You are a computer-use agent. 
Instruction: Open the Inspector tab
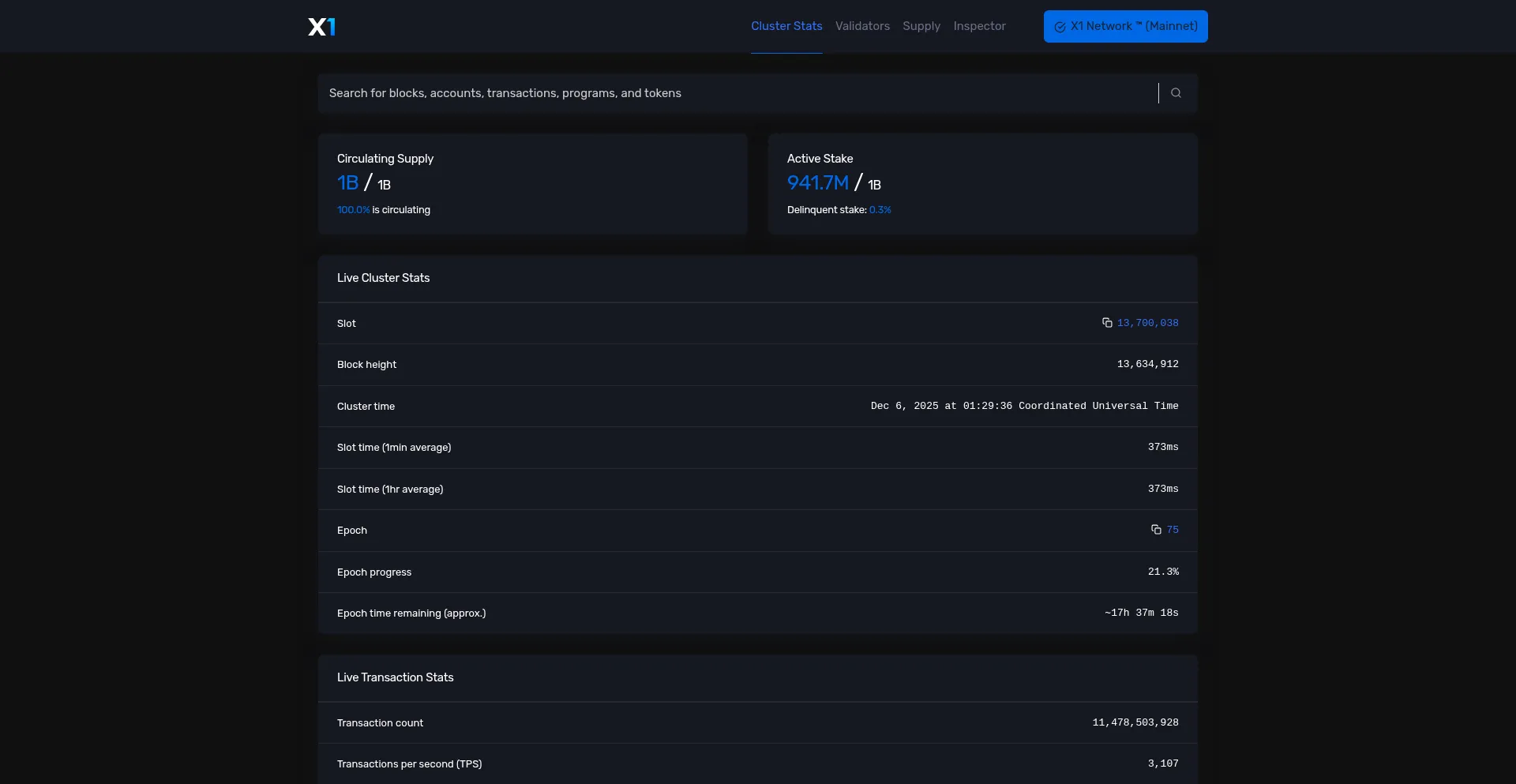click(x=979, y=26)
